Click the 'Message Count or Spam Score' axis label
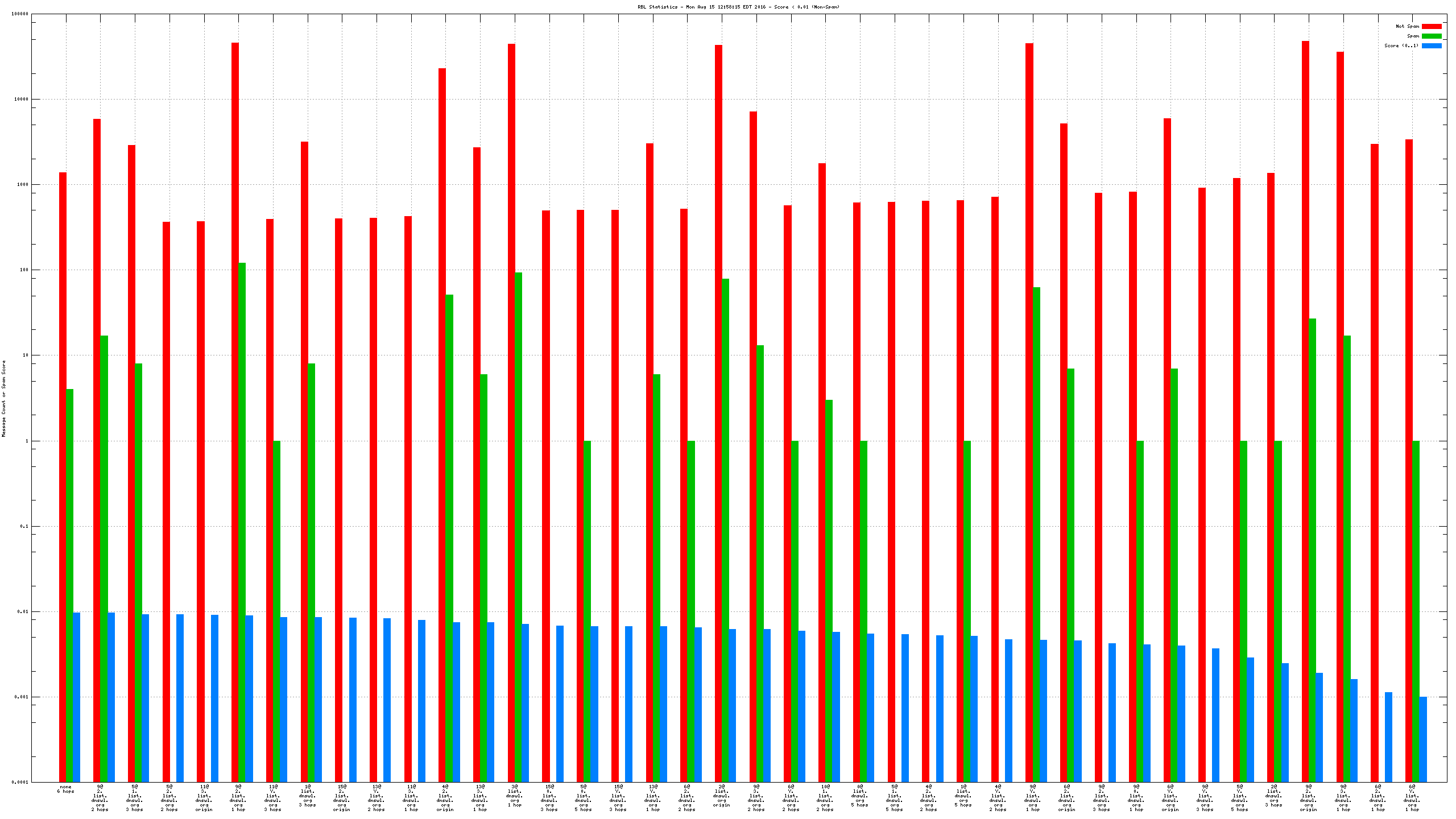The image size is (1456, 819). pos(3,398)
